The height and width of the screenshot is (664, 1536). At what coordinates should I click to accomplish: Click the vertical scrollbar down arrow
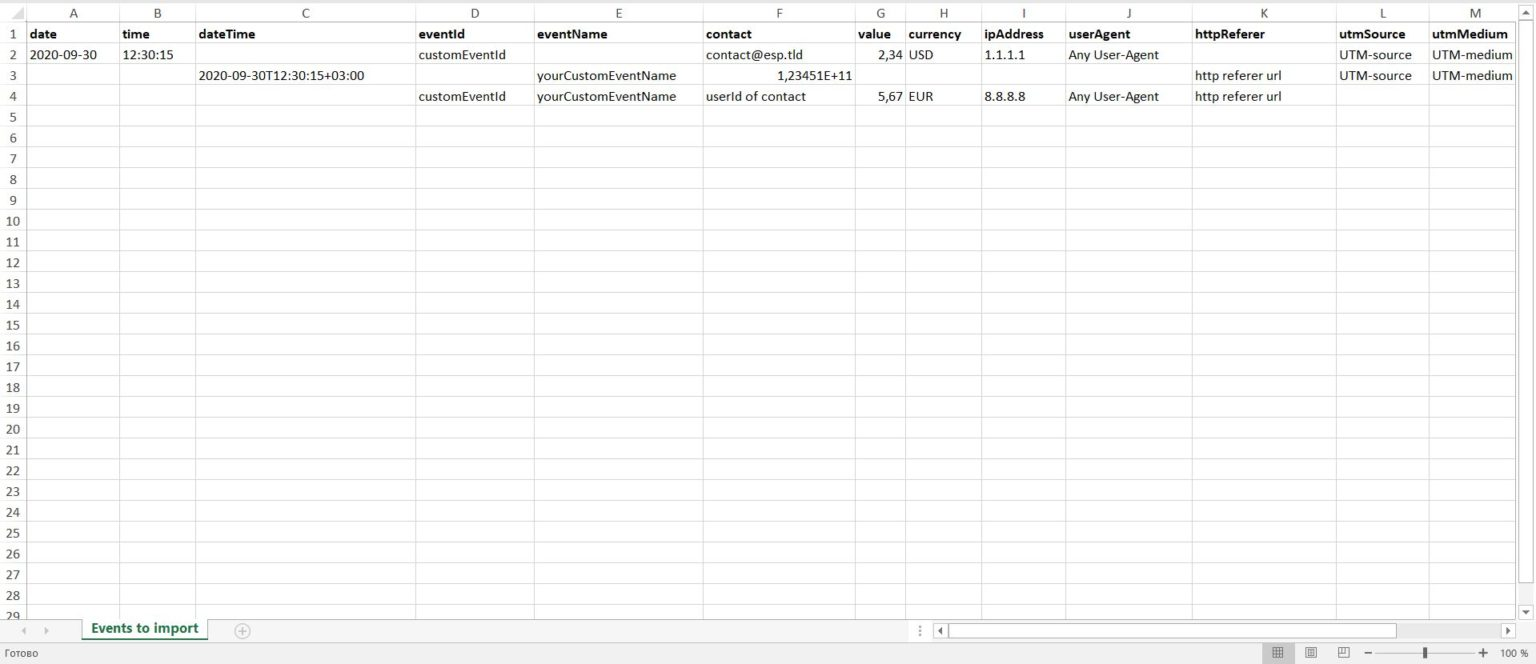[1525, 611]
